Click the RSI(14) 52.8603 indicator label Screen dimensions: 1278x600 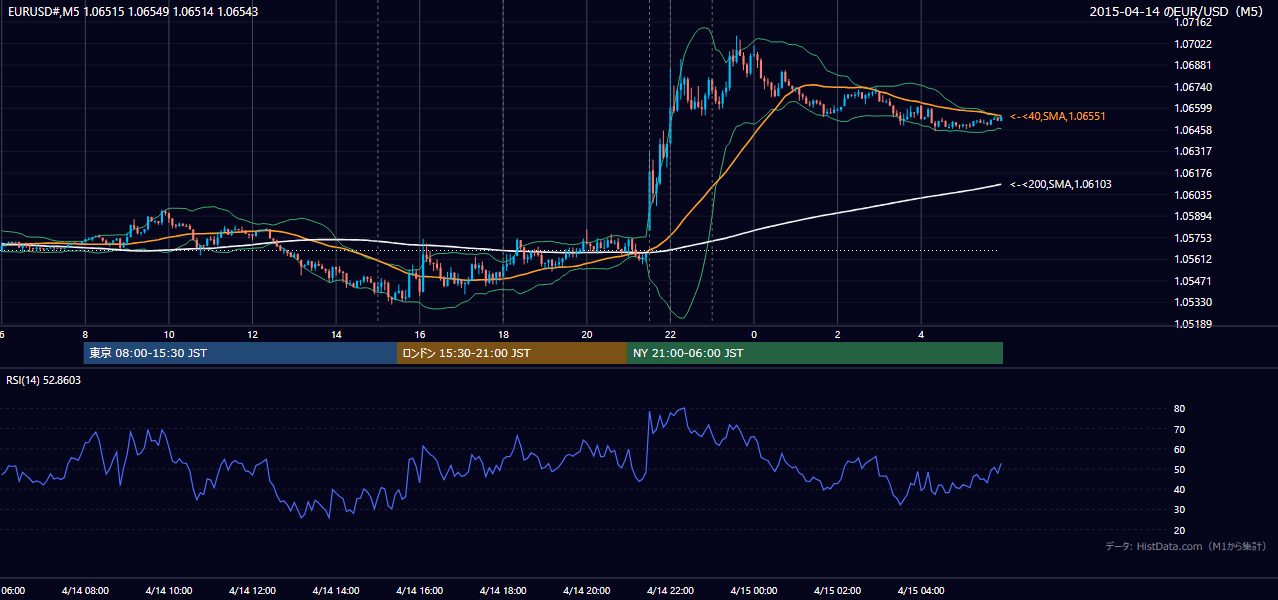pos(44,380)
